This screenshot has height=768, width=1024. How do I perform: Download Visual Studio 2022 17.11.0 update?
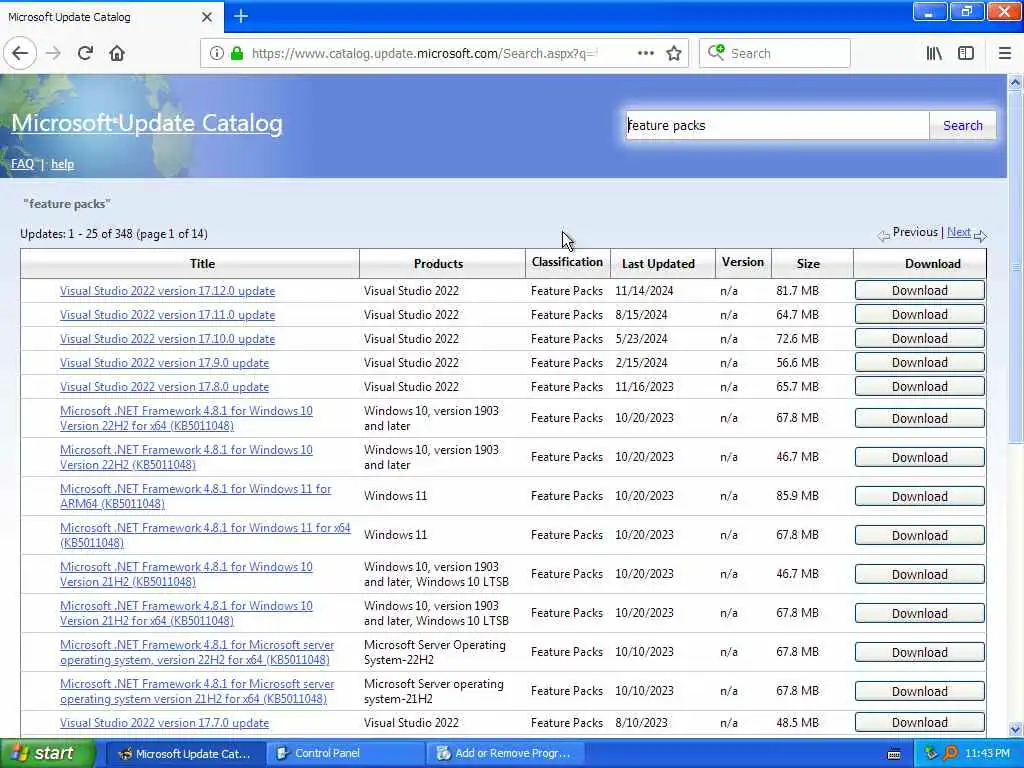(x=920, y=315)
